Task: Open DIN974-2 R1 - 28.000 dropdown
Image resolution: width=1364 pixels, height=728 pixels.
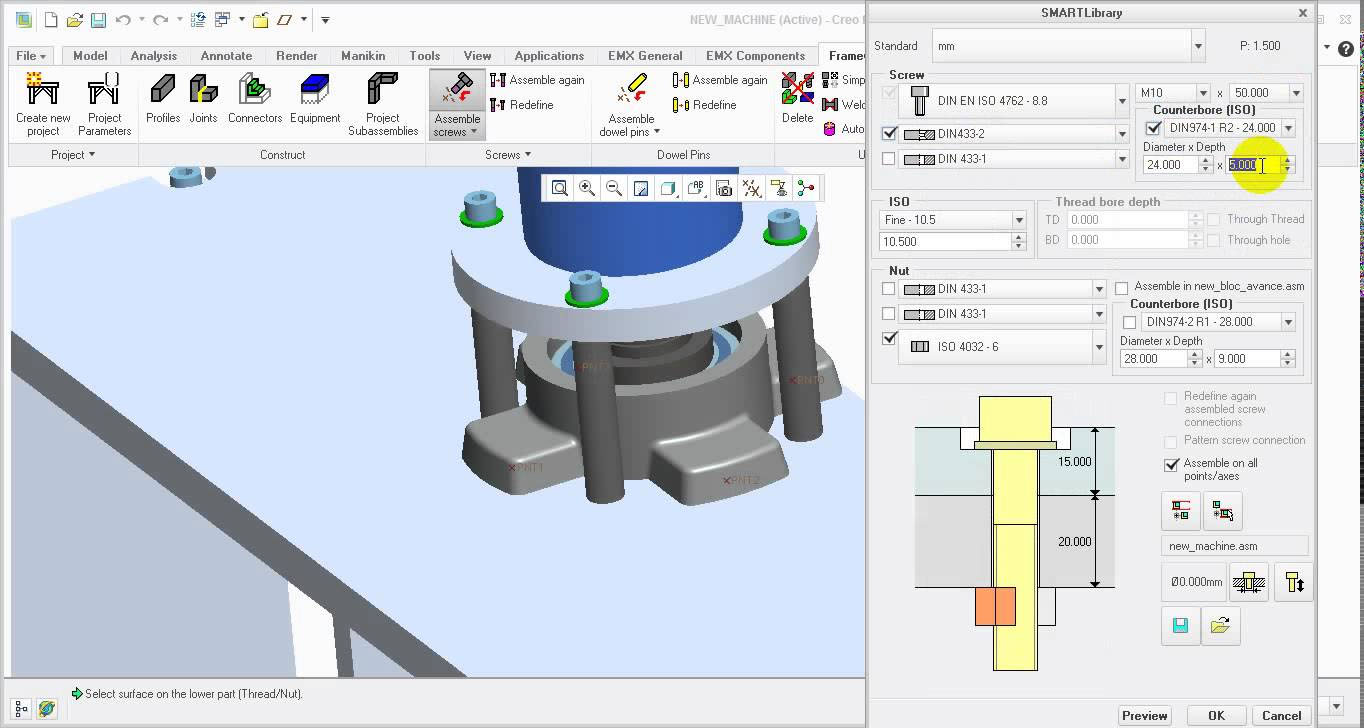Action: tap(1288, 322)
